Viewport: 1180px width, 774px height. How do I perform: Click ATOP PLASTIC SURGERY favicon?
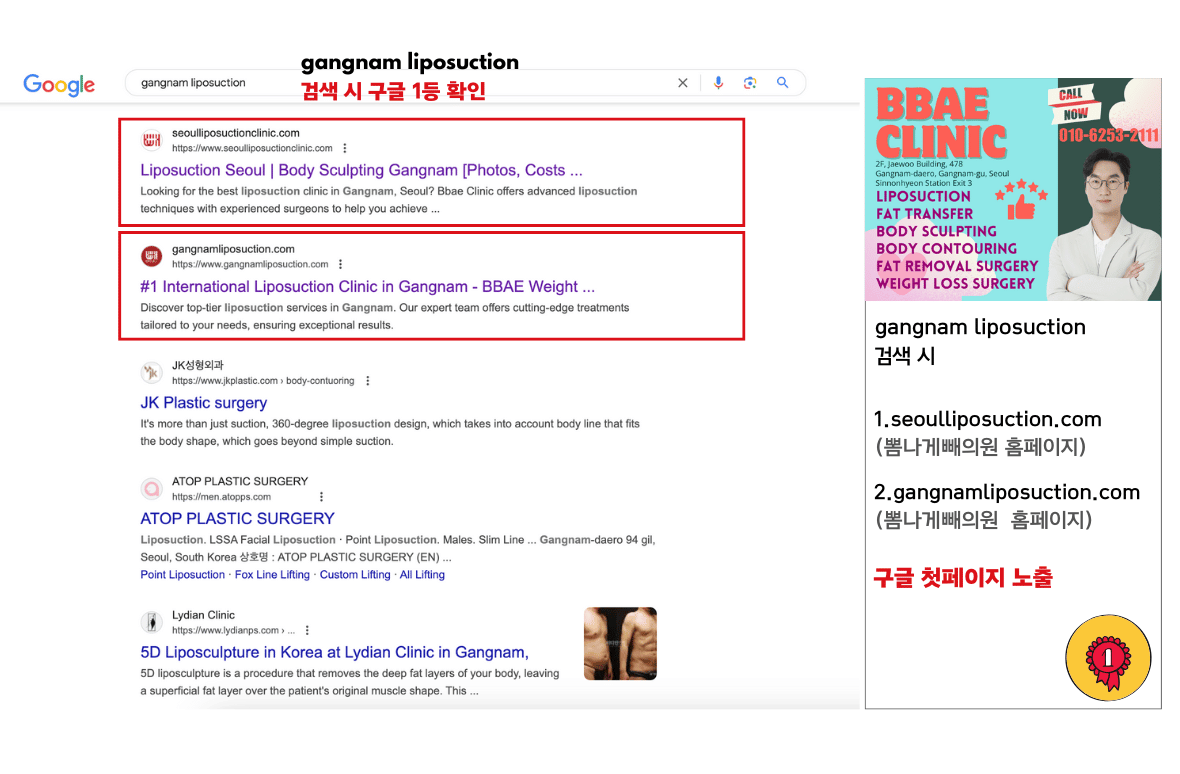151,489
